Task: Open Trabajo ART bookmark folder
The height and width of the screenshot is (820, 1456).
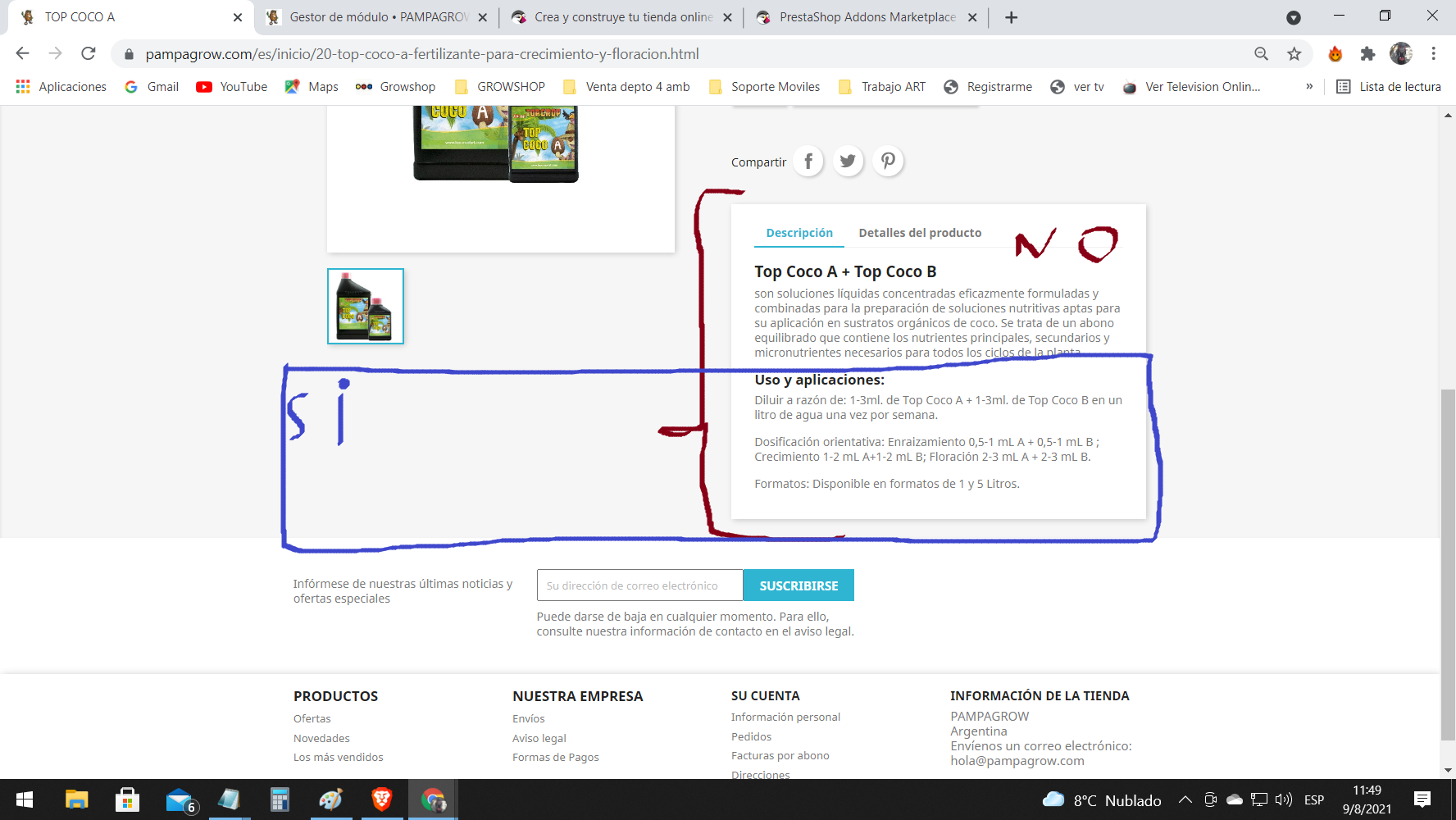Action: pyautogui.click(x=882, y=87)
